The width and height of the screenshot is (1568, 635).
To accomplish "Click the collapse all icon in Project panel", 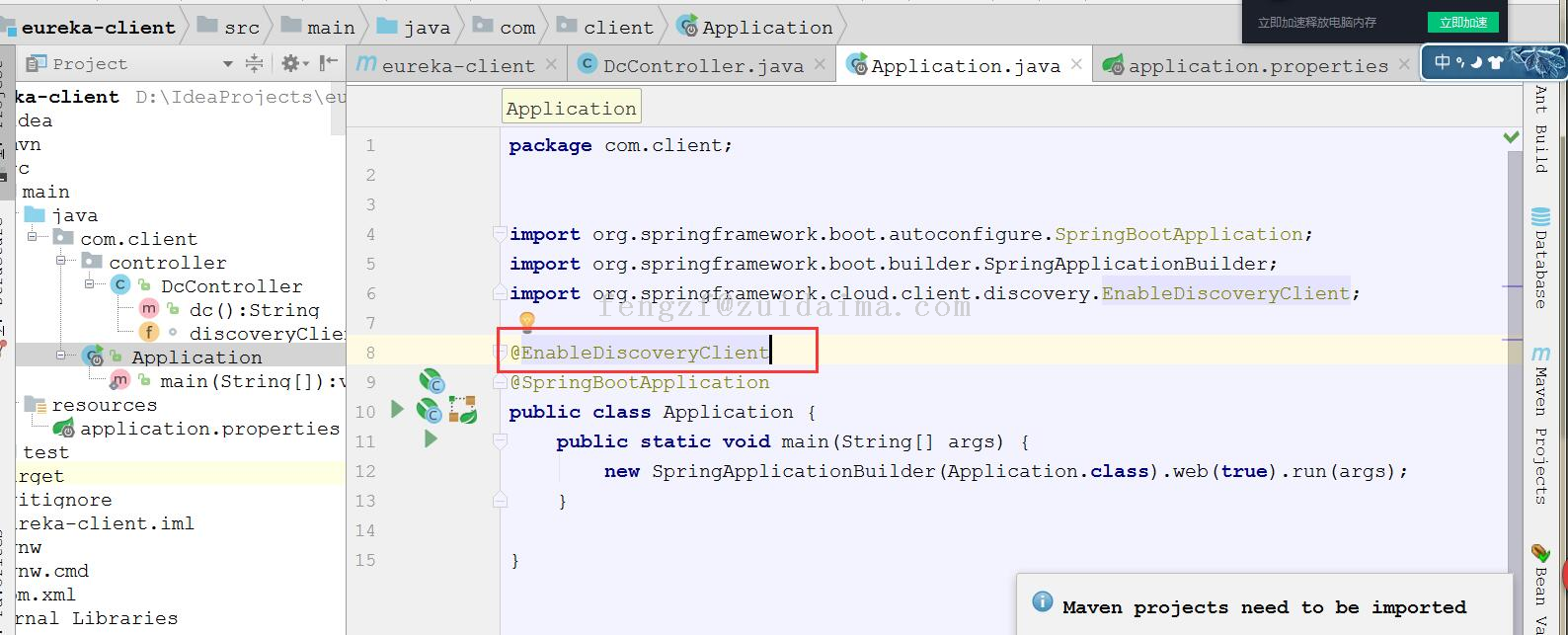I will (255, 64).
